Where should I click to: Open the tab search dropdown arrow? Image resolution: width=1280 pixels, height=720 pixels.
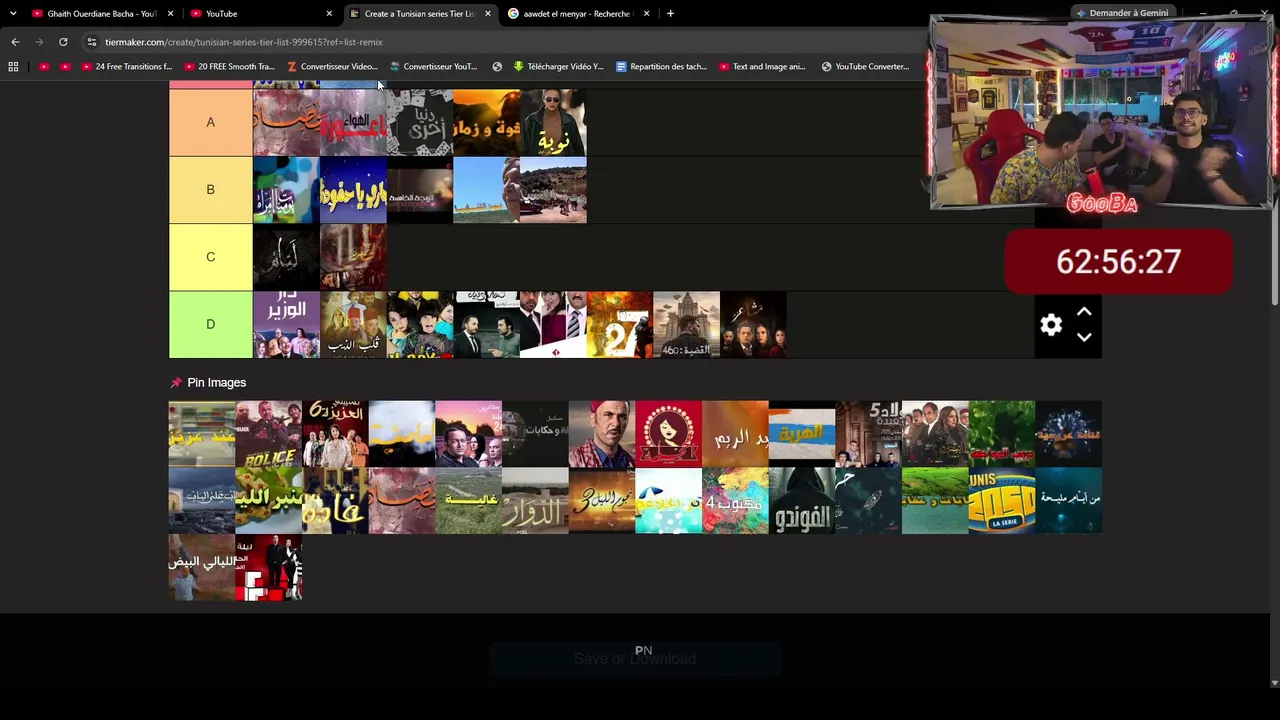pyautogui.click(x=13, y=14)
